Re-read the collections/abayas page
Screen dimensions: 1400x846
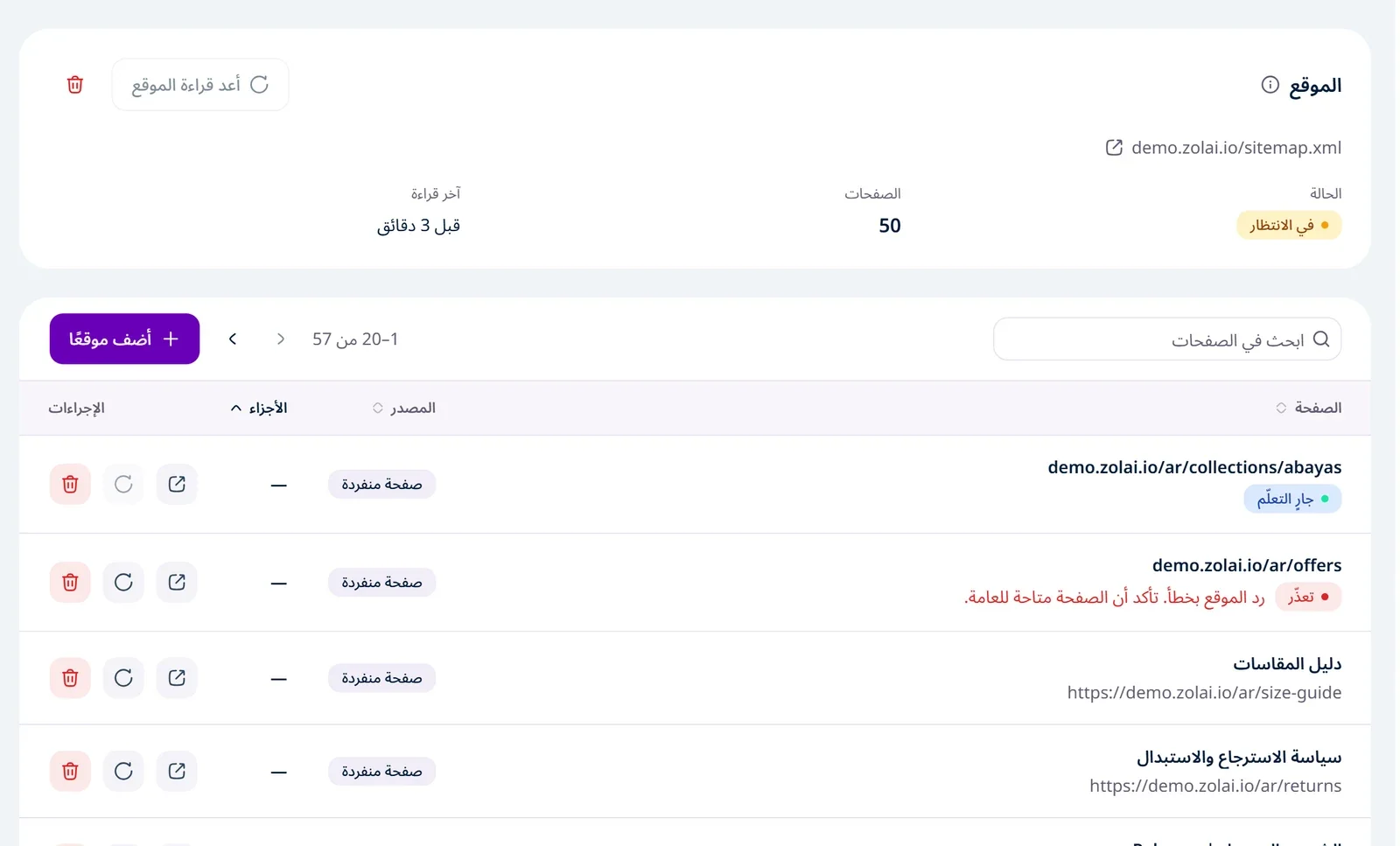click(x=123, y=484)
